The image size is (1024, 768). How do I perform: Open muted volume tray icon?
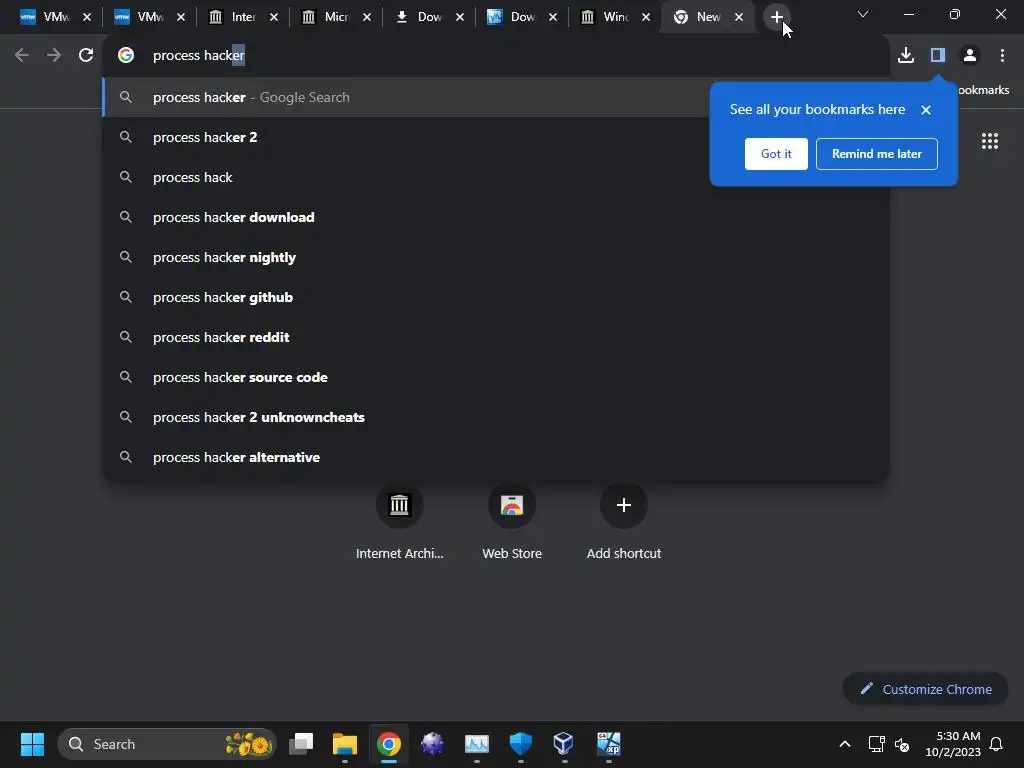click(902, 744)
